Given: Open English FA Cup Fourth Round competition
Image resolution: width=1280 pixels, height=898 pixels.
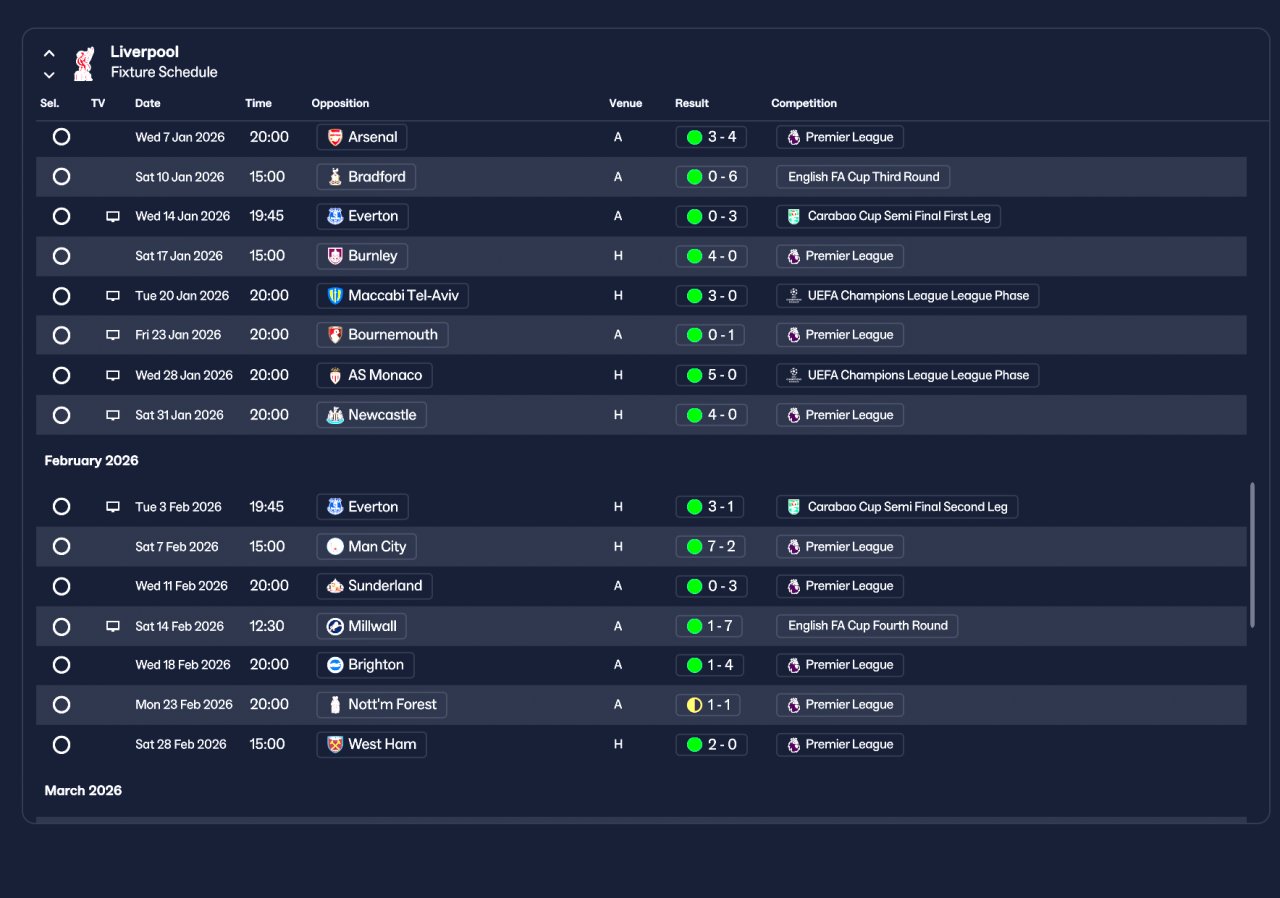Looking at the screenshot, I should 868,626.
